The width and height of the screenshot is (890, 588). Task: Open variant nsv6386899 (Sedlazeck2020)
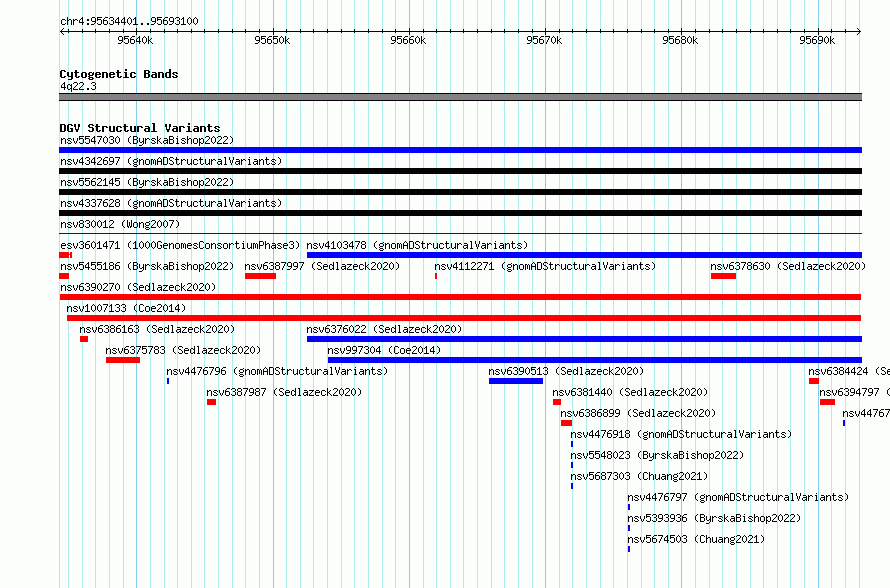coord(638,413)
